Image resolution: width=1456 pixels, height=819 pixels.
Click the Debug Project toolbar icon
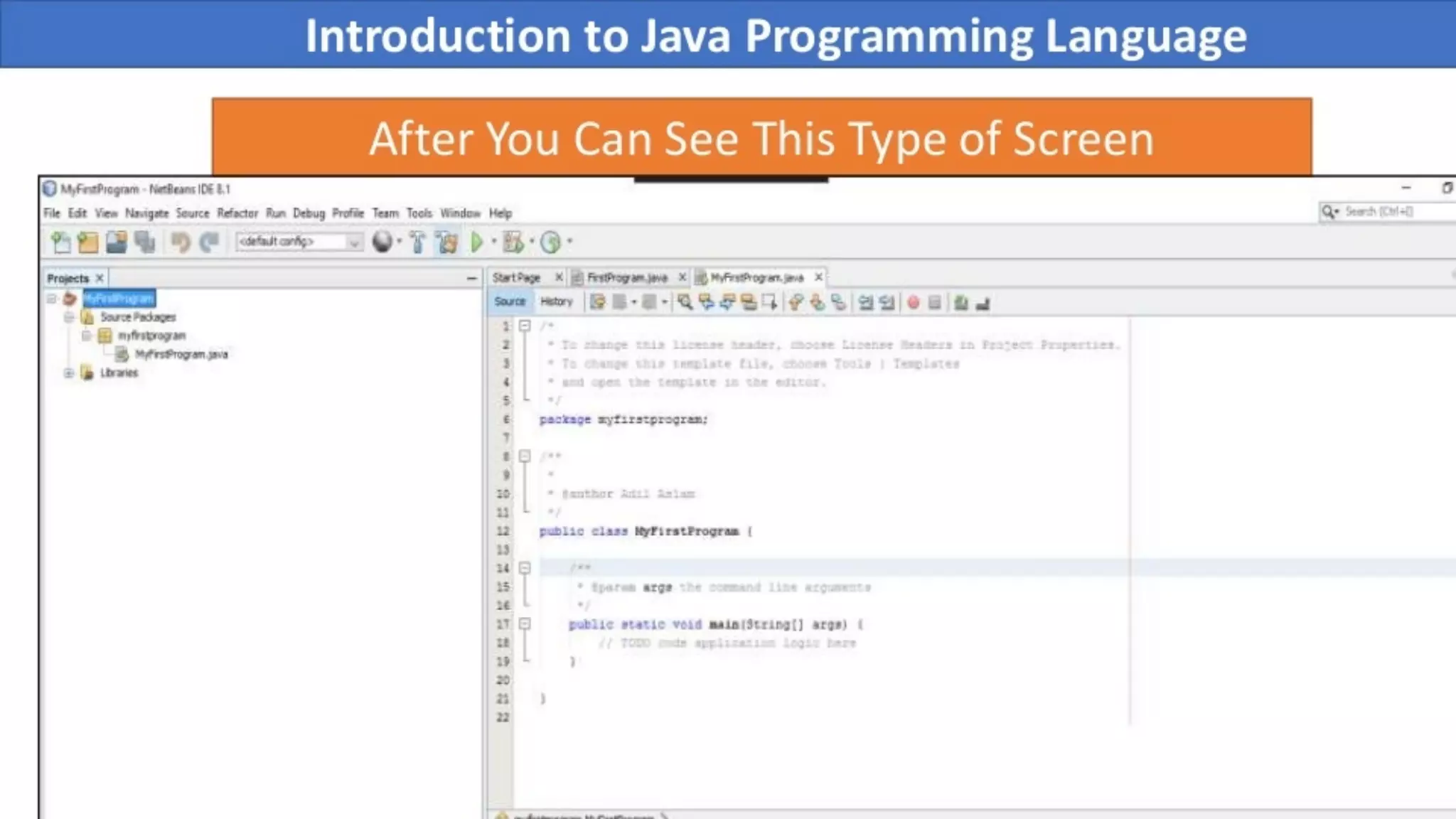[x=513, y=242]
